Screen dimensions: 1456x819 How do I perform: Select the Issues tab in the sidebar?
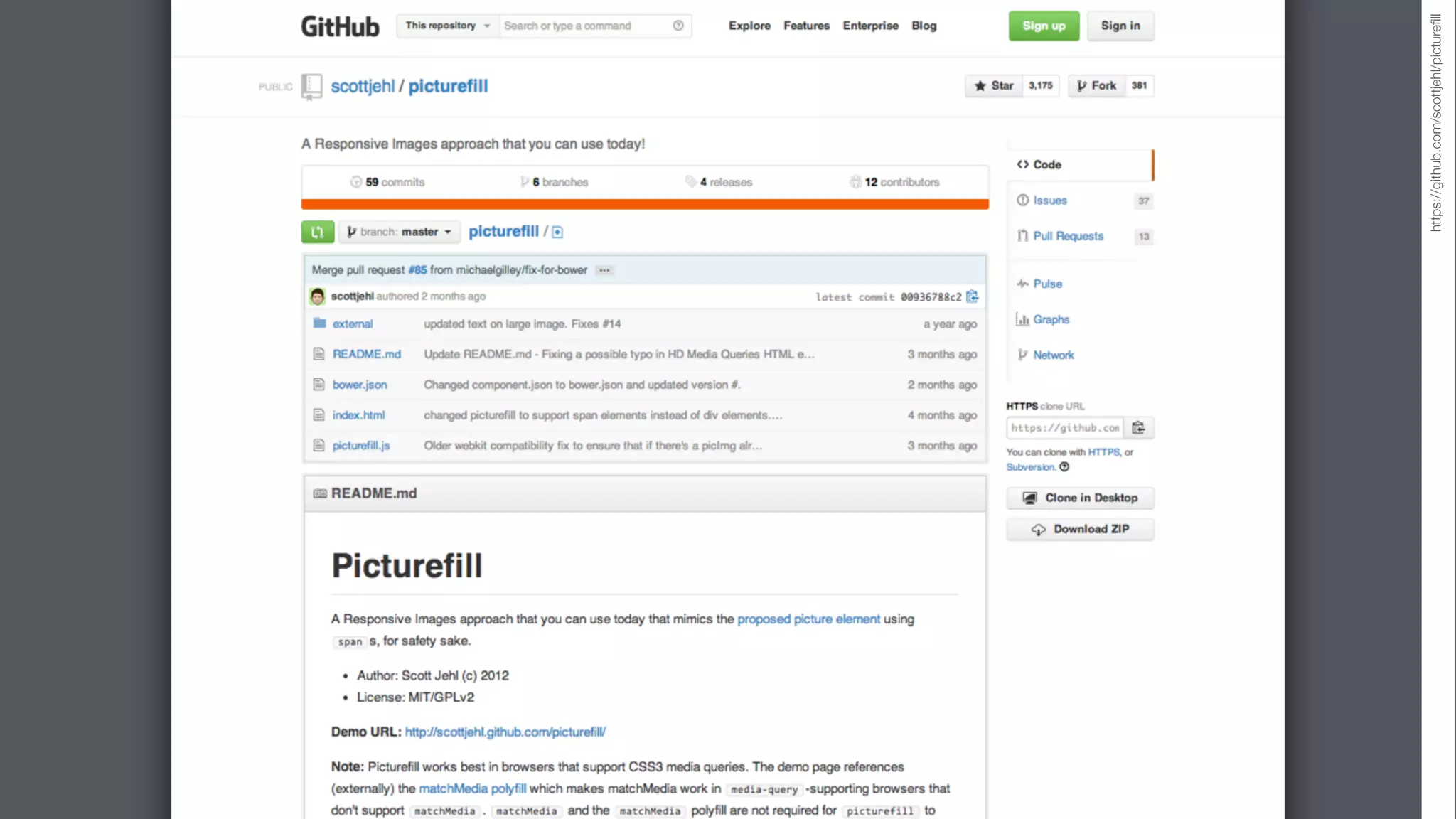click(1079, 200)
